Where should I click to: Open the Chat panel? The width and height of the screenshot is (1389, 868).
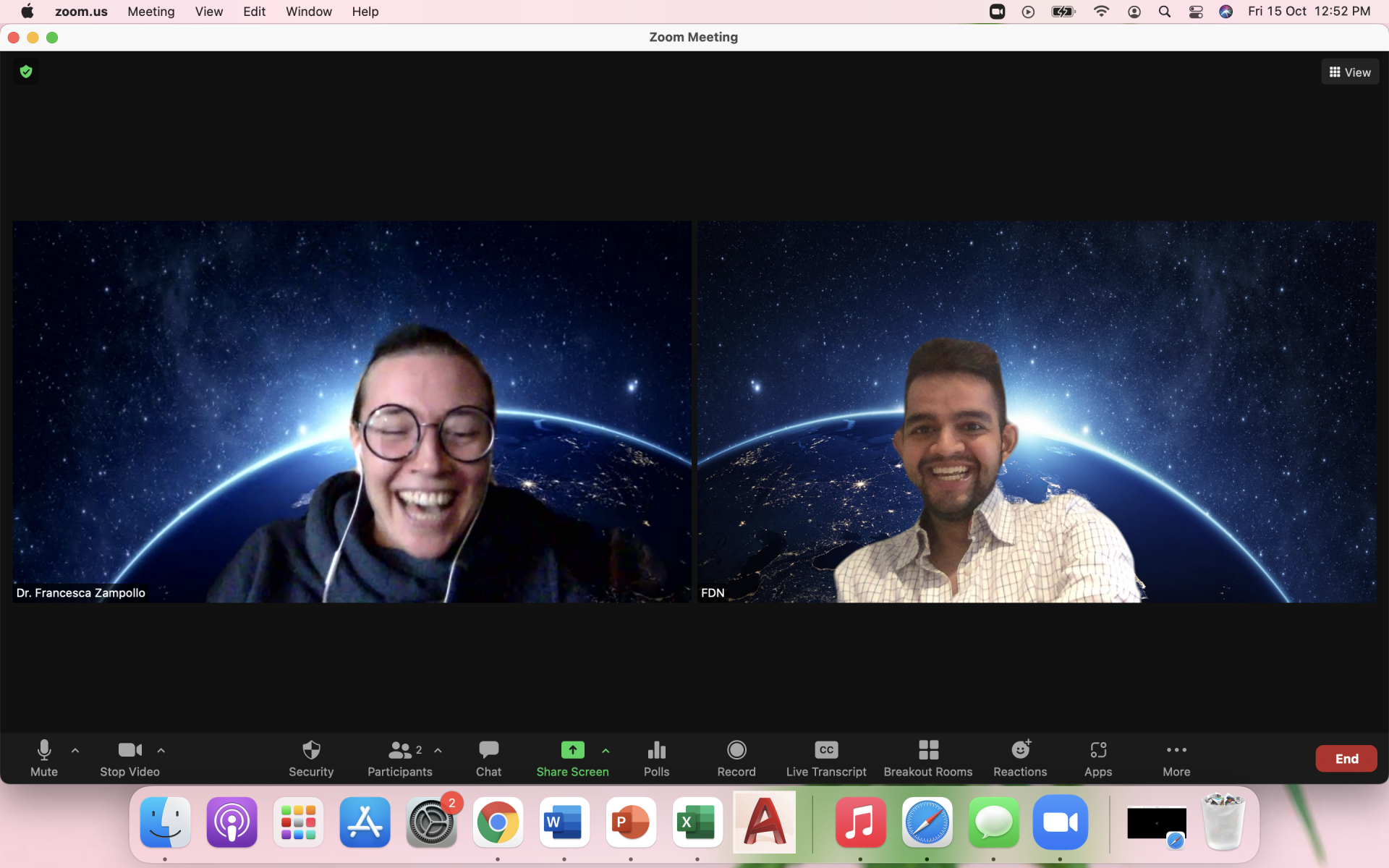point(488,750)
